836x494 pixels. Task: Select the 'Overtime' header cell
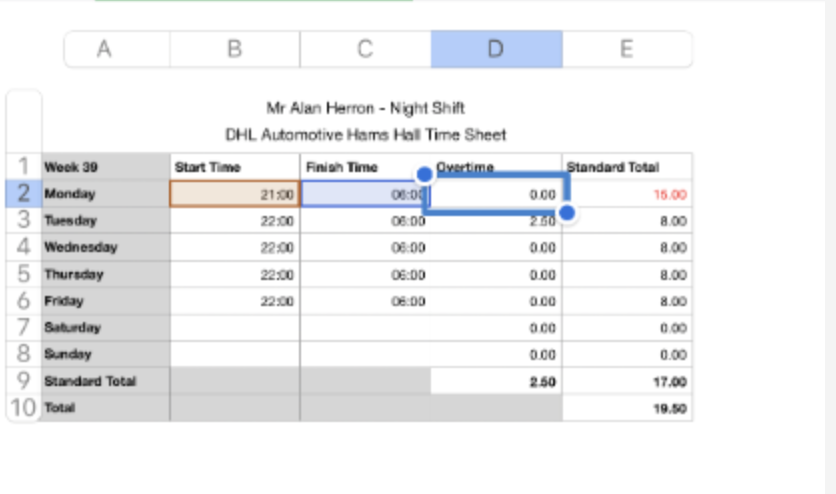496,167
